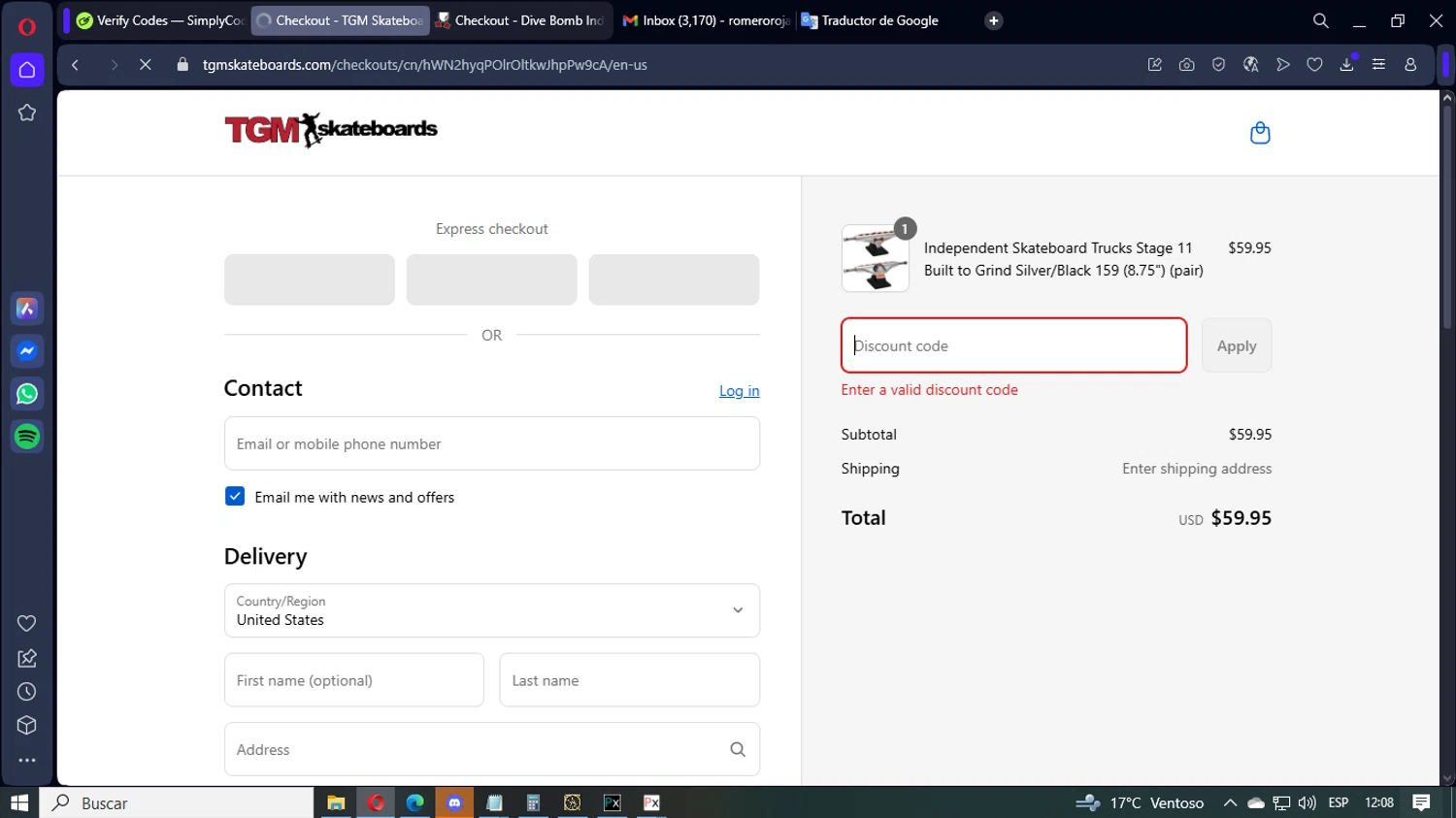Click the Email or mobile phone field
1456x818 pixels.
click(492, 443)
